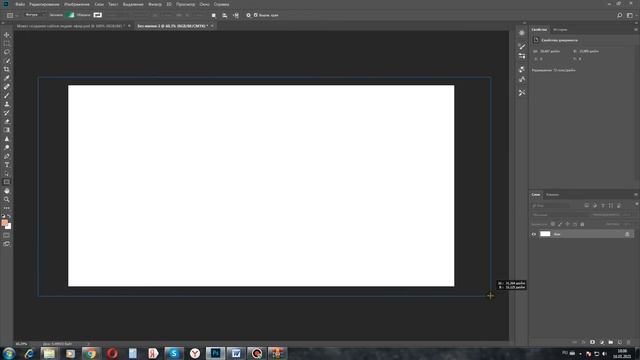Open the Изображение menu
Viewport: 640px width, 360px height.
77,4
